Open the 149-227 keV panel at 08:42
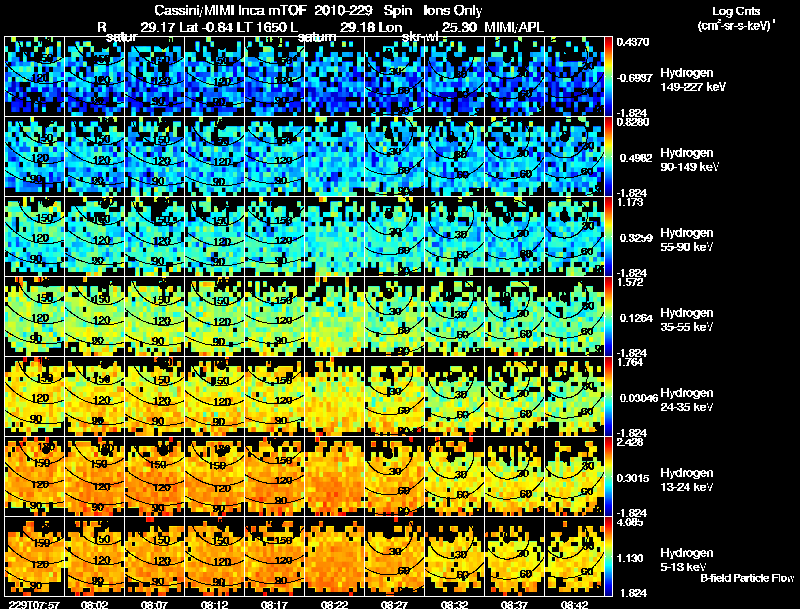 tap(574, 77)
